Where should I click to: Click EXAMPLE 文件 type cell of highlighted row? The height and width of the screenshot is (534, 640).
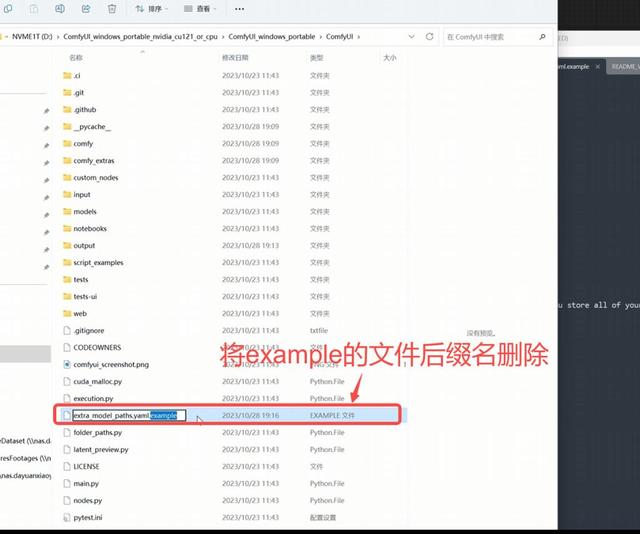332,415
